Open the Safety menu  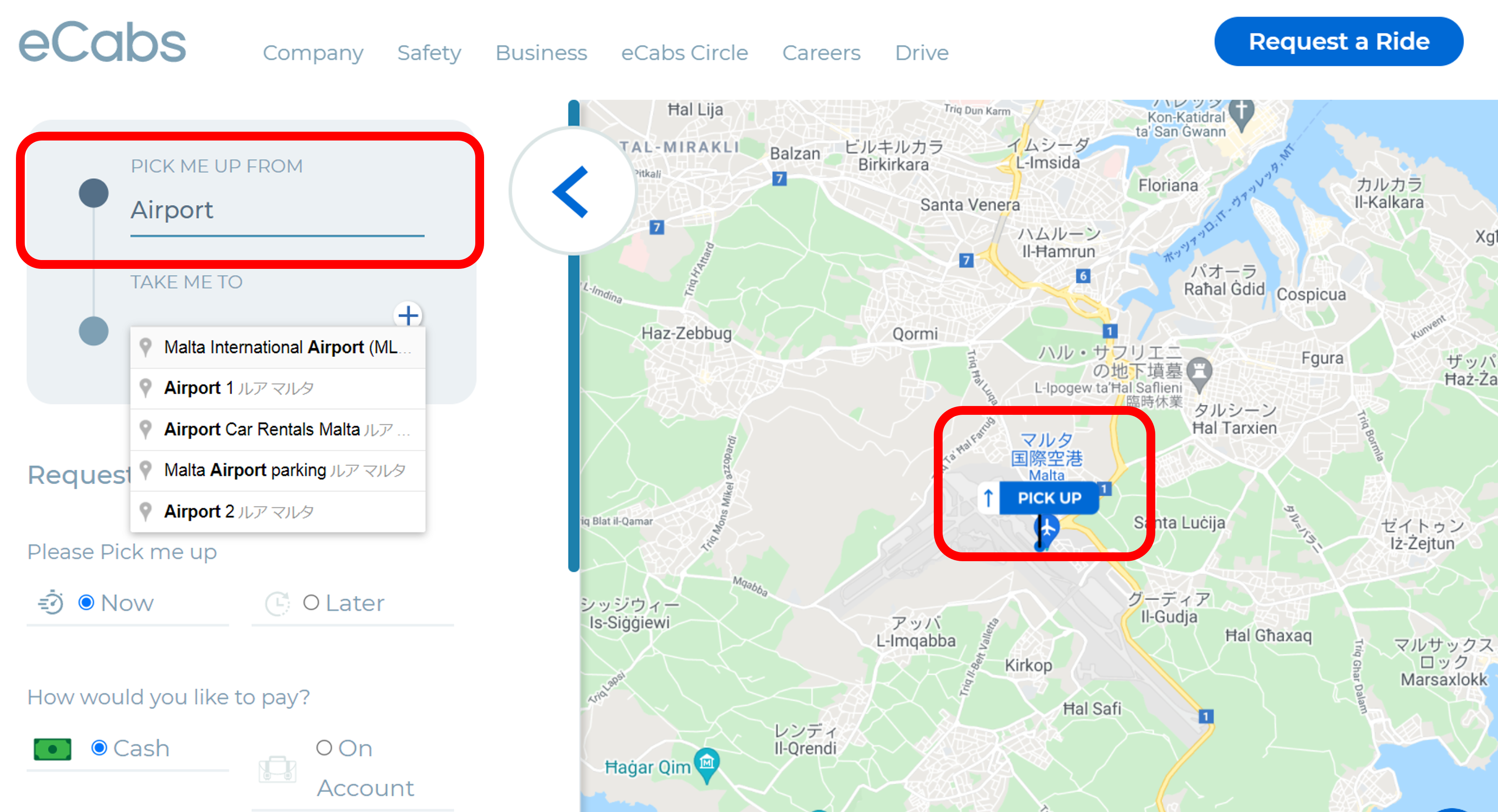(429, 53)
